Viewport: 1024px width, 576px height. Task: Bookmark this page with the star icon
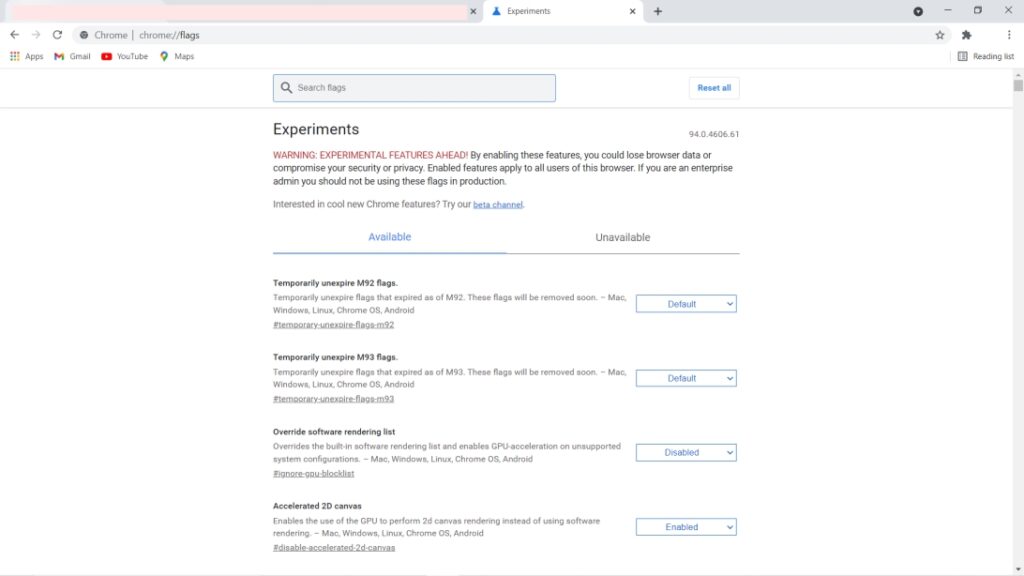[x=940, y=35]
